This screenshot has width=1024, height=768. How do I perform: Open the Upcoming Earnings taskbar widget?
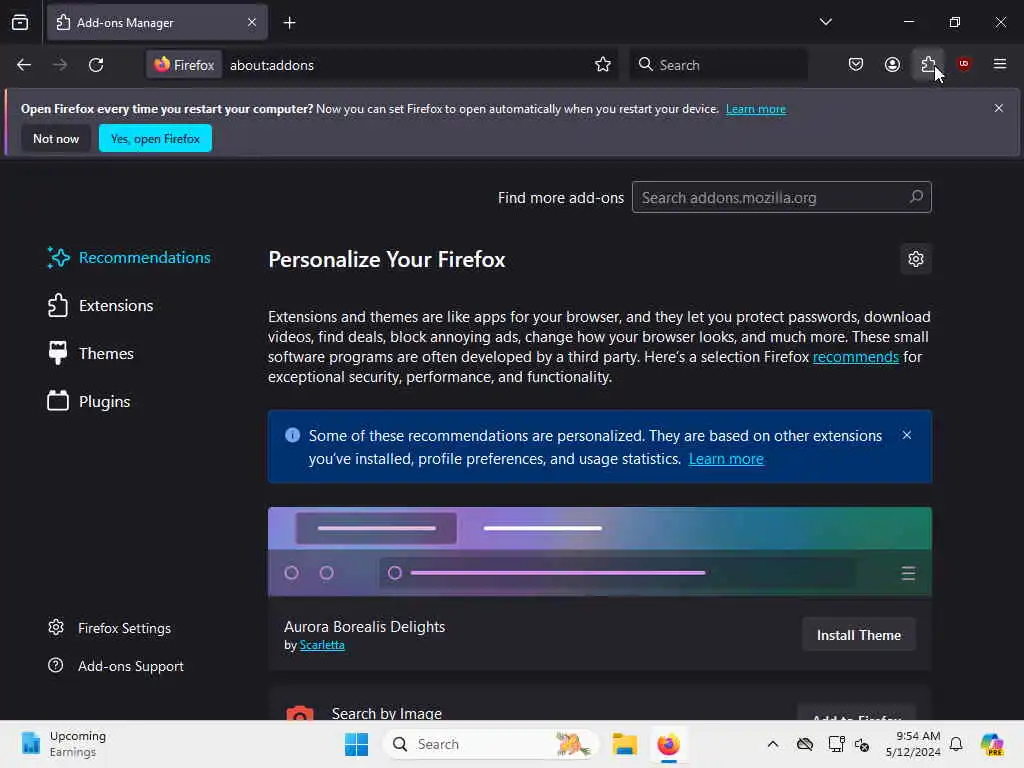click(63, 744)
